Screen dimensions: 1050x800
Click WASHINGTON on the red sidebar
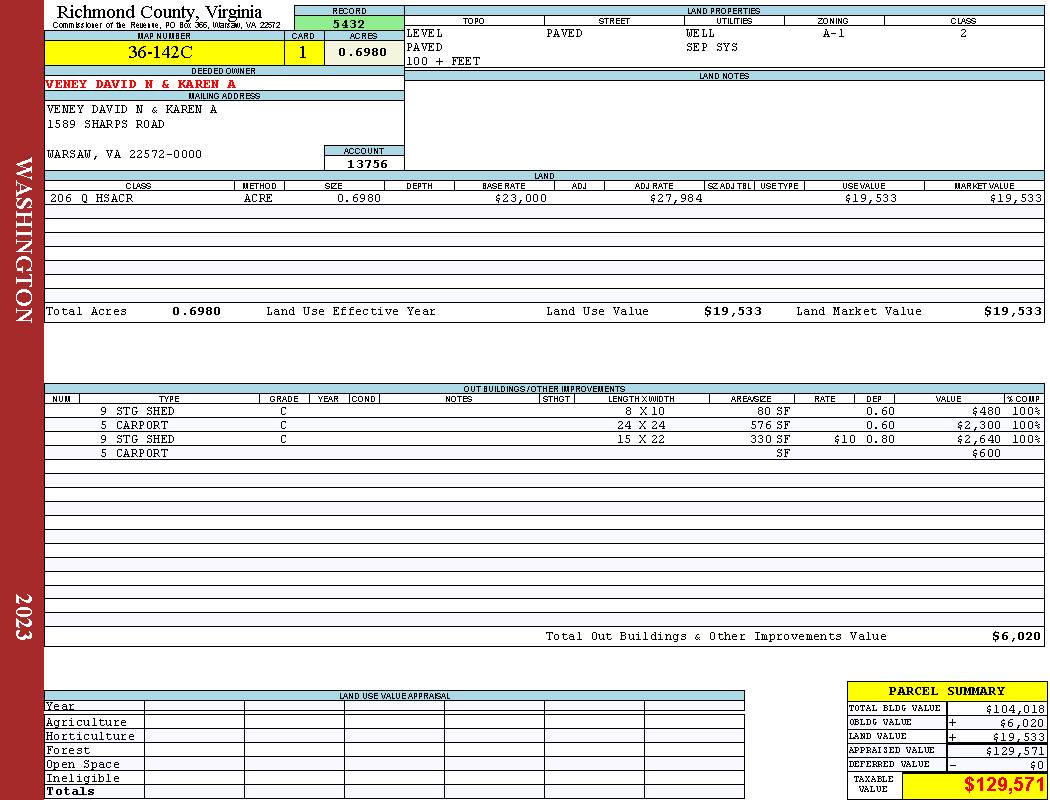23,240
